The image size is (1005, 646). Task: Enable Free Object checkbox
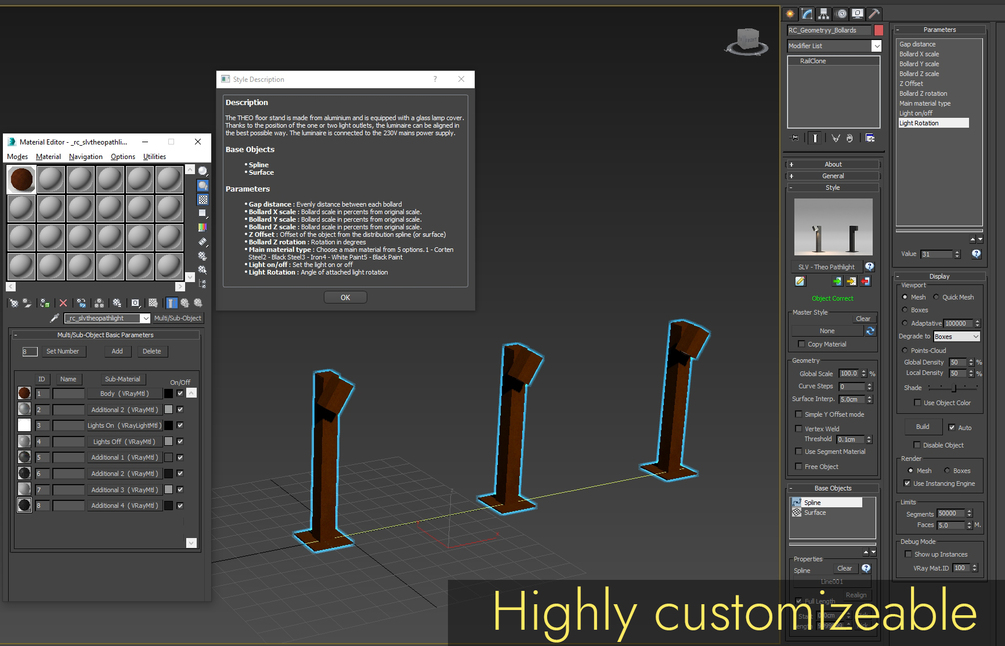799,467
